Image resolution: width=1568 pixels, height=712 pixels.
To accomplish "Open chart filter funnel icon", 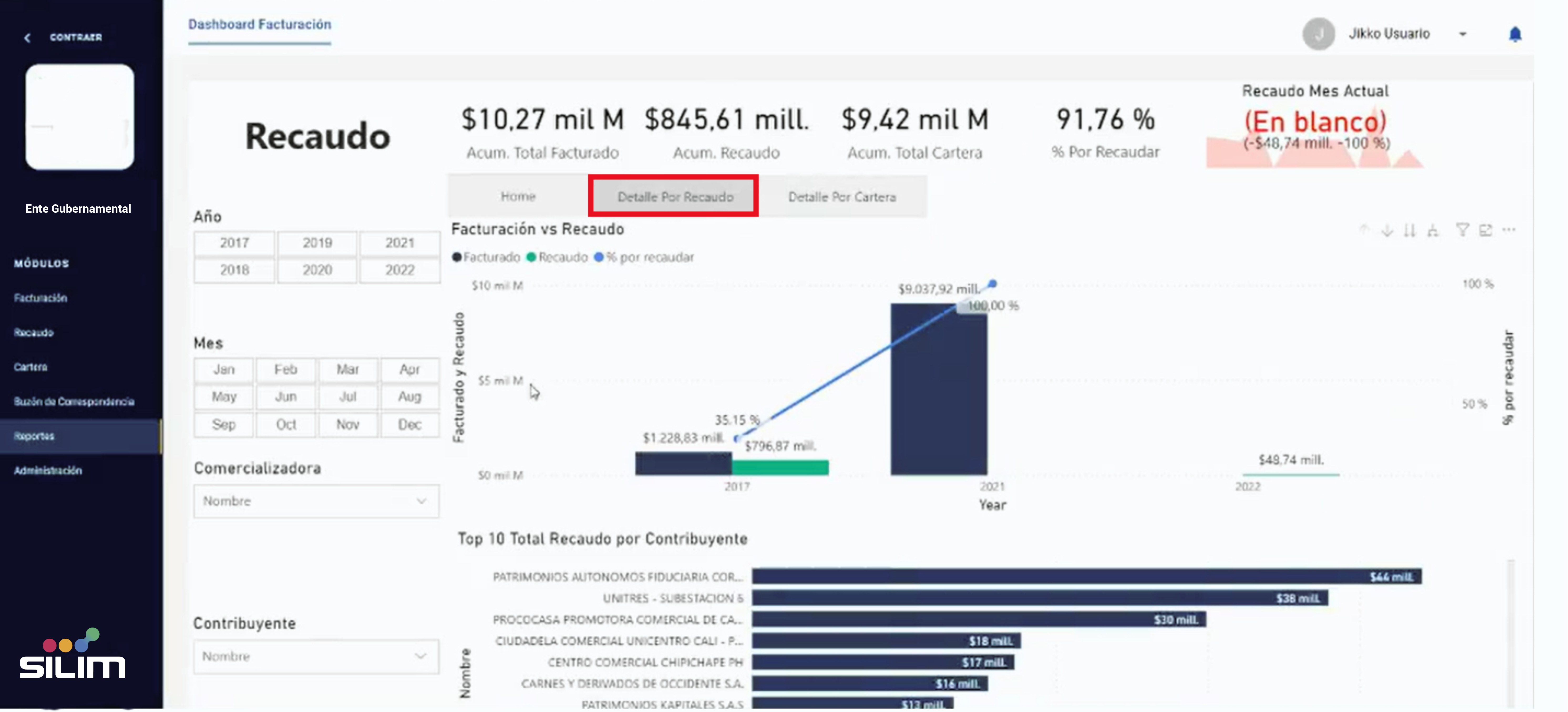I will click(x=1462, y=230).
